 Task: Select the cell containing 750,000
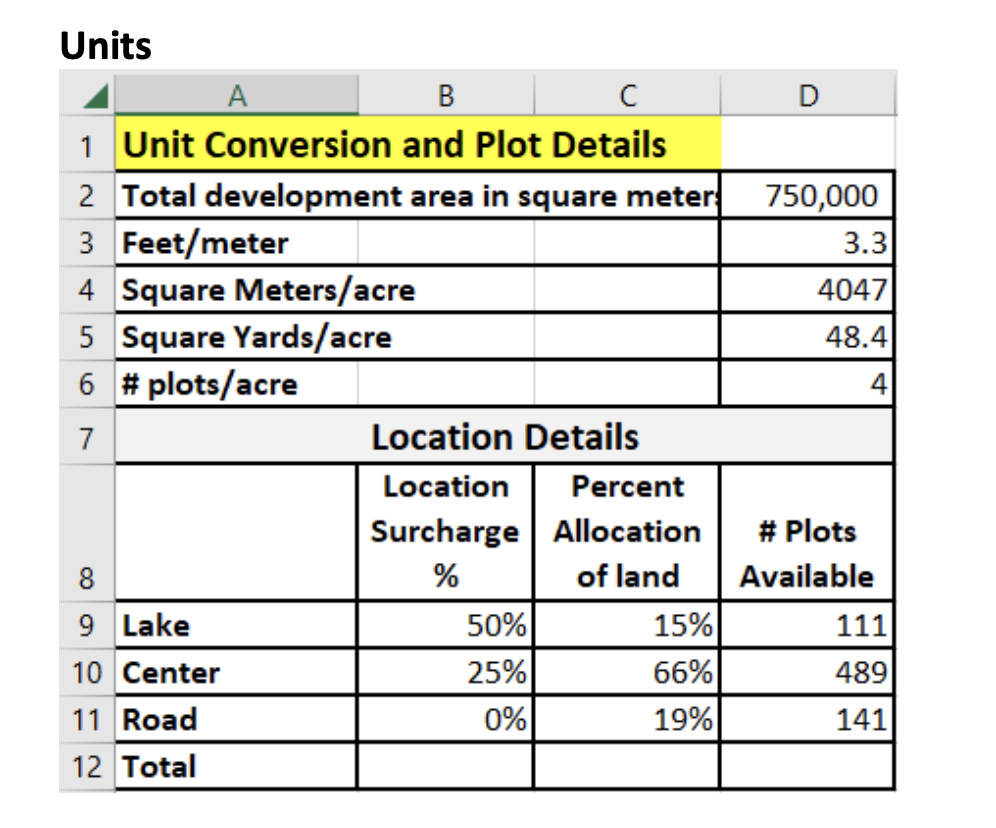808,196
